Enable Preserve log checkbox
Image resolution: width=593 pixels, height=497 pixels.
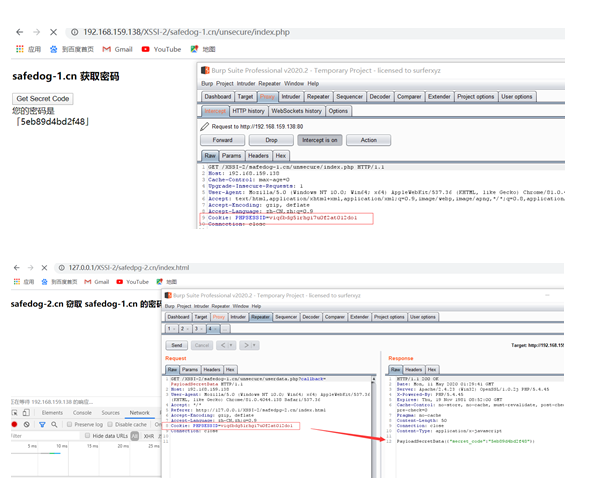[x=69, y=424]
